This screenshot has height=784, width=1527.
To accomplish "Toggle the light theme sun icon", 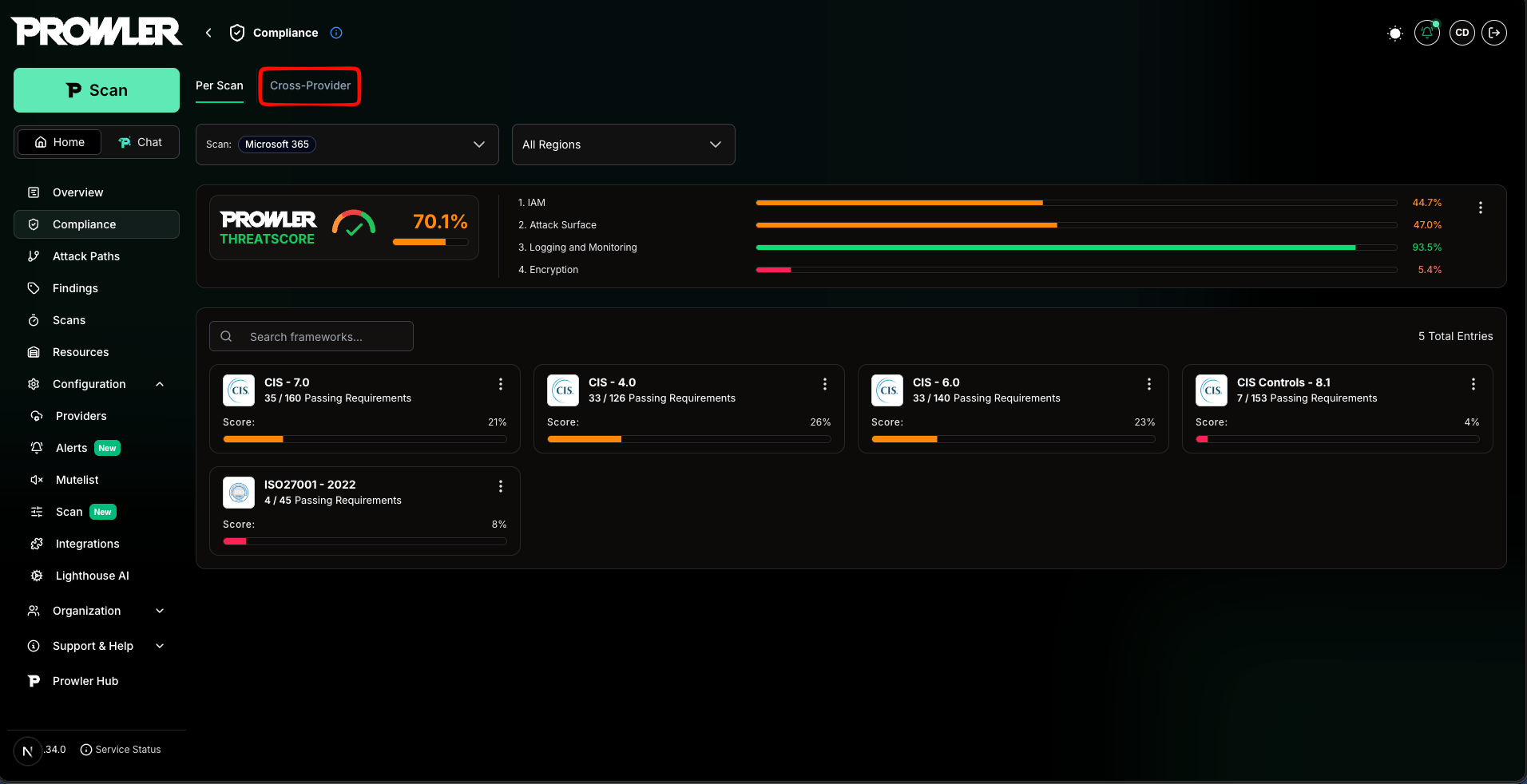I will pyautogui.click(x=1395, y=33).
